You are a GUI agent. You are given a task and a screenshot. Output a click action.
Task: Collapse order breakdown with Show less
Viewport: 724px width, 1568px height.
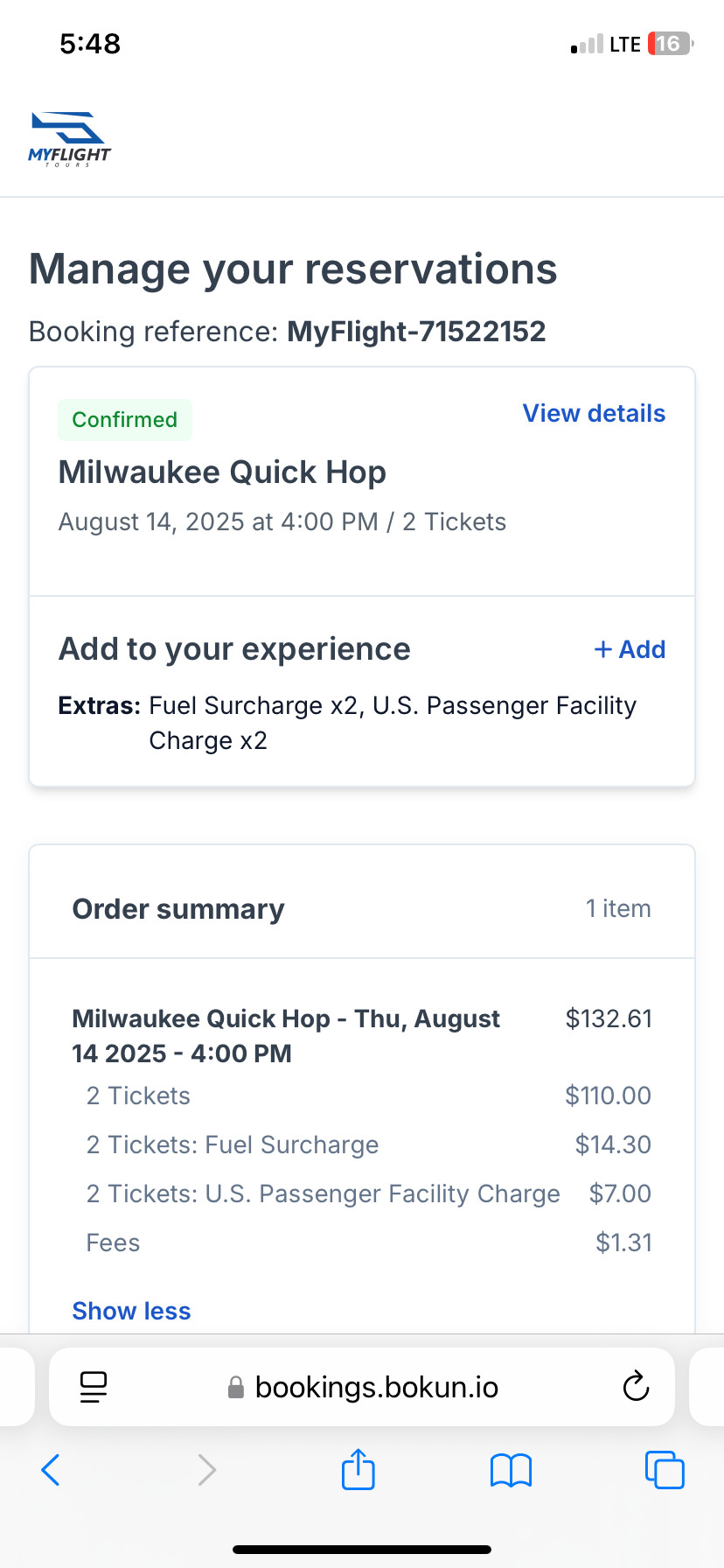click(131, 1311)
